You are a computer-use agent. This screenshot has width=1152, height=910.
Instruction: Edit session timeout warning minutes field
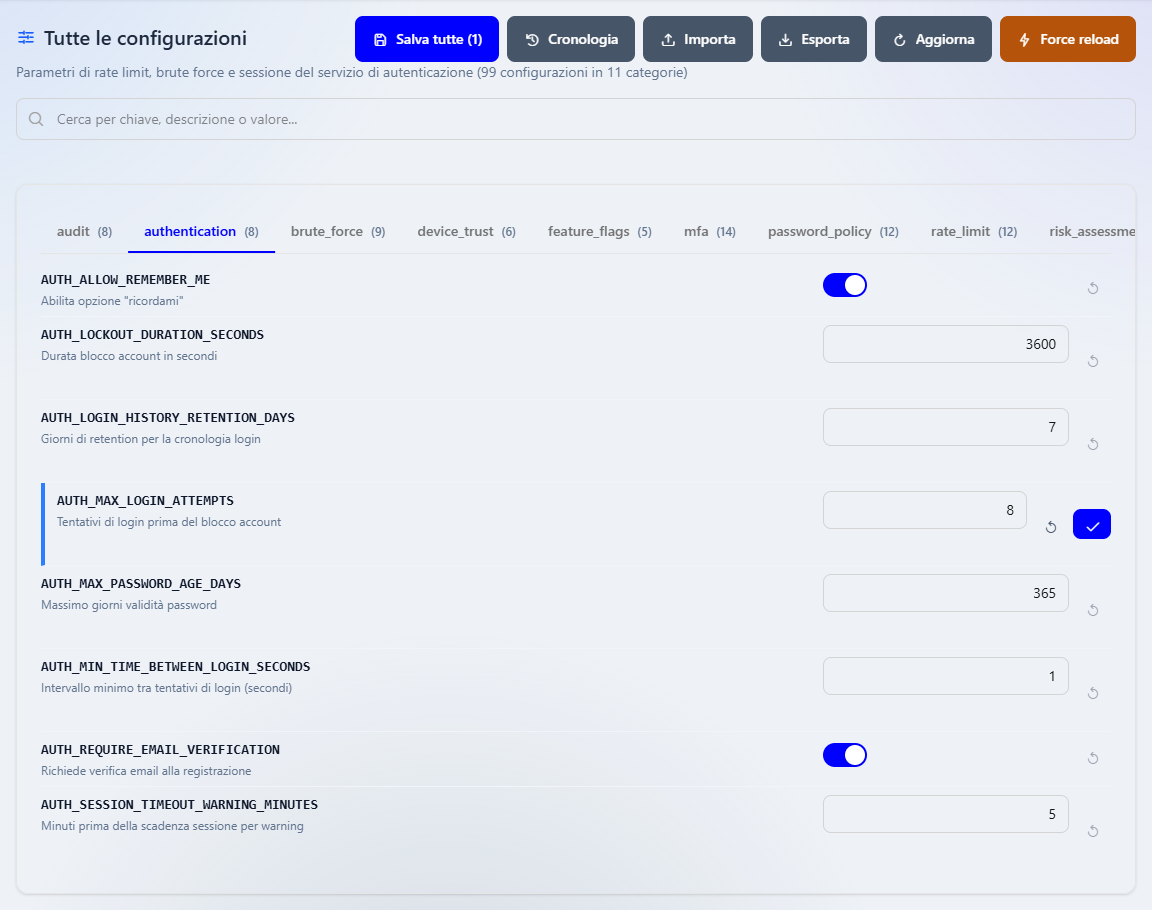[946, 814]
